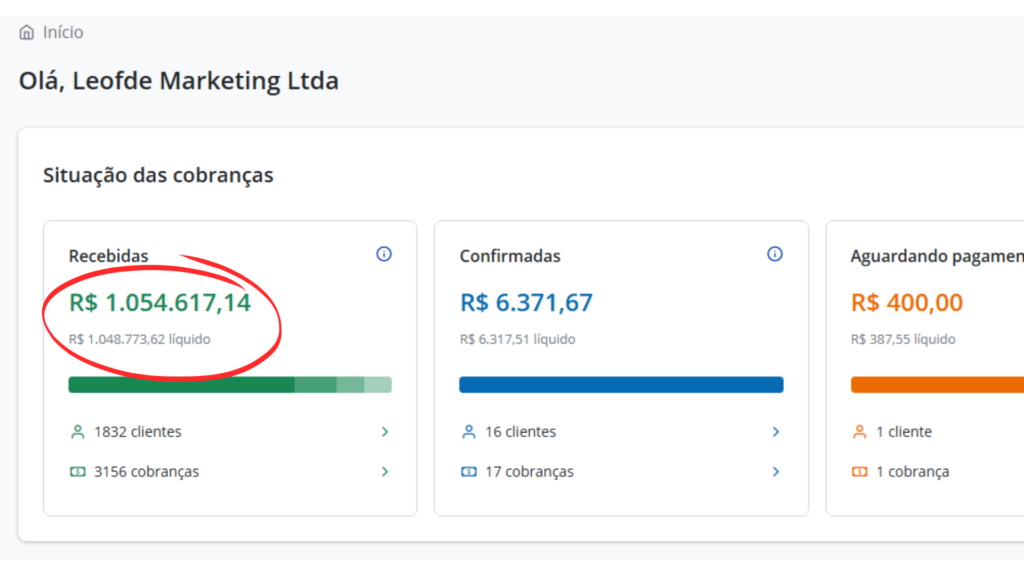Open the 1832 clientes link
This screenshot has height=576, width=1024.
point(138,432)
